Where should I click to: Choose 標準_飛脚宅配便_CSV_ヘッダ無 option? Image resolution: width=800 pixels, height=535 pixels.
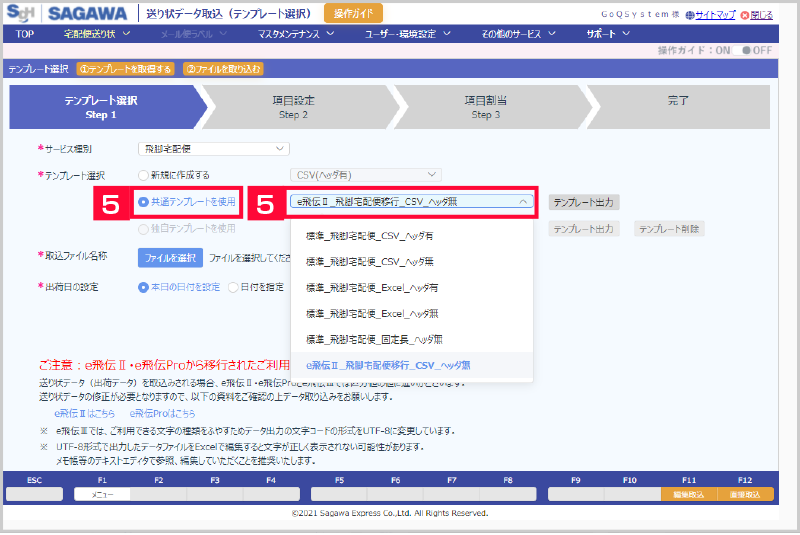point(412,262)
